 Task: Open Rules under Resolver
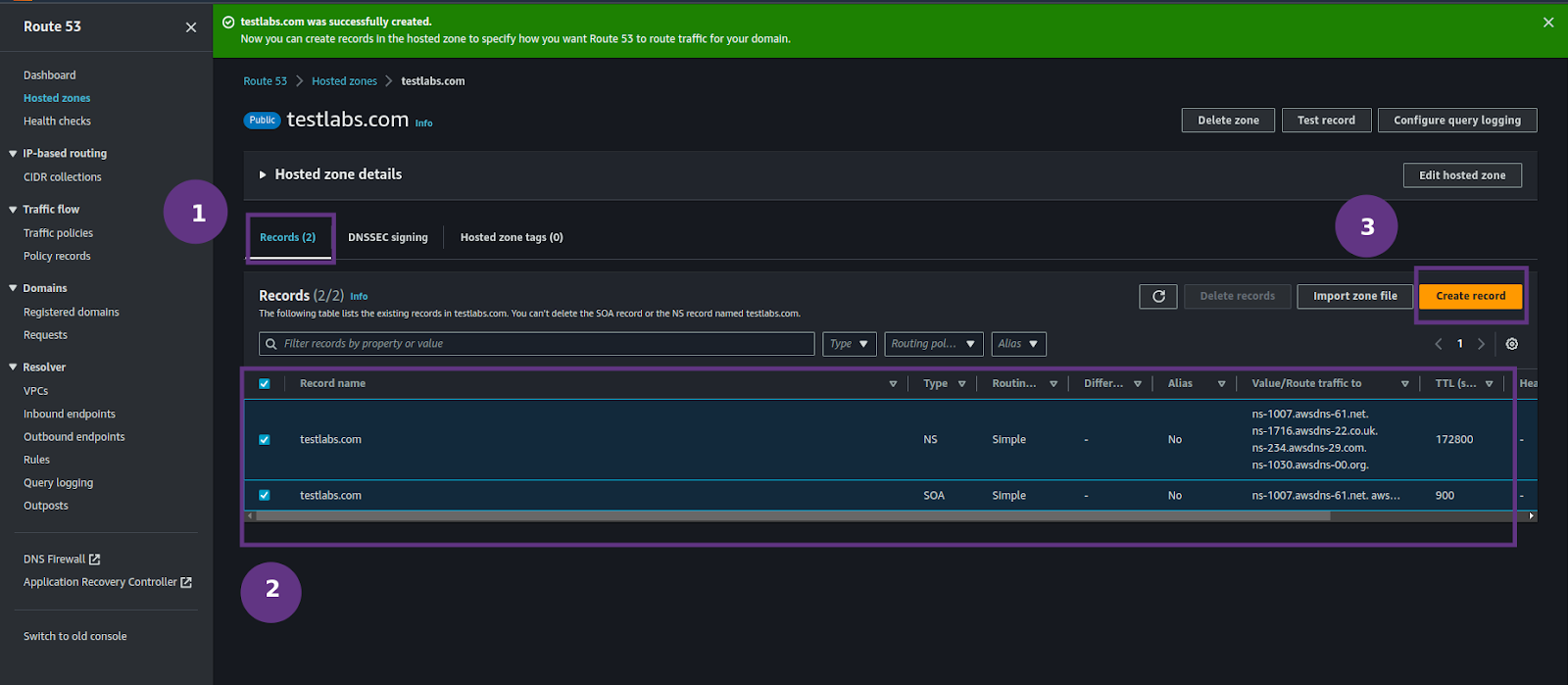coord(37,460)
